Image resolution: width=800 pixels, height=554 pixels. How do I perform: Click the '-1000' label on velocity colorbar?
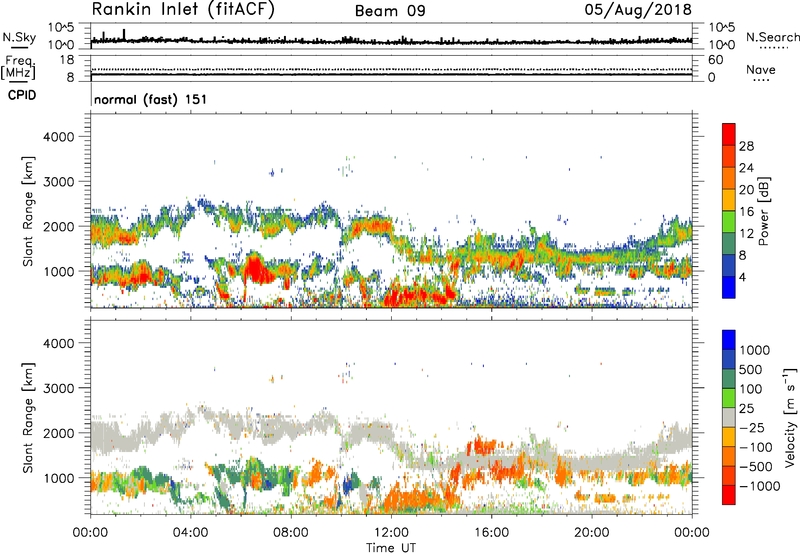point(759,486)
